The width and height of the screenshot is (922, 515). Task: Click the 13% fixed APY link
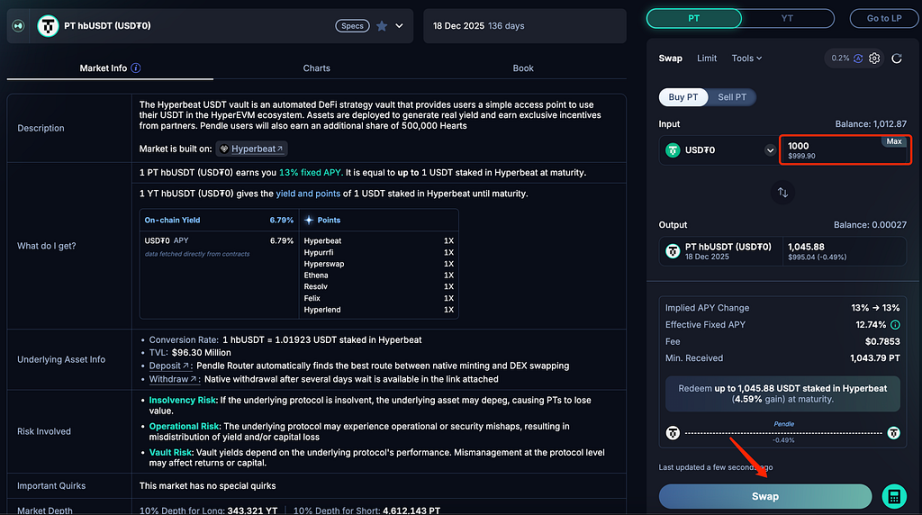[310, 173]
